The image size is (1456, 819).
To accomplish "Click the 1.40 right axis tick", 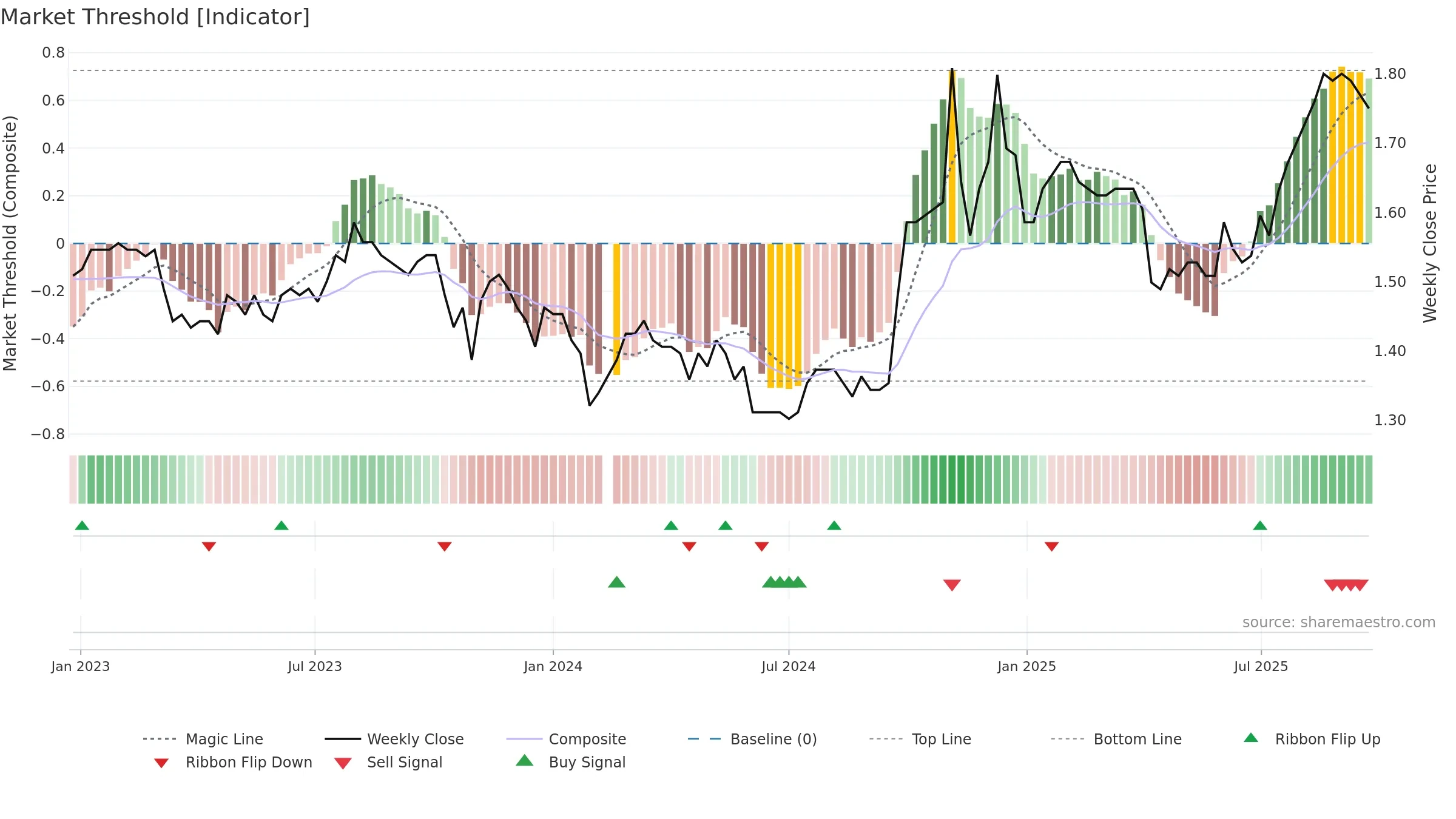I will click(1390, 351).
